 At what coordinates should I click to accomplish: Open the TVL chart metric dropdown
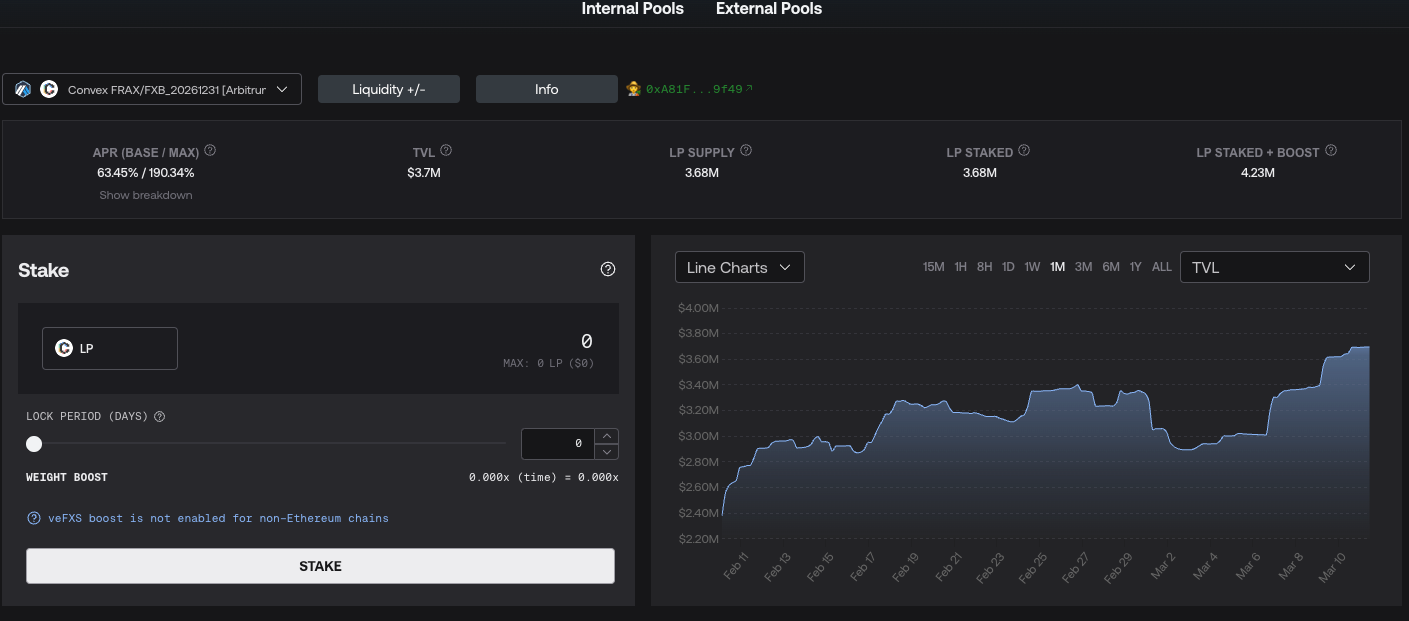coord(1274,267)
